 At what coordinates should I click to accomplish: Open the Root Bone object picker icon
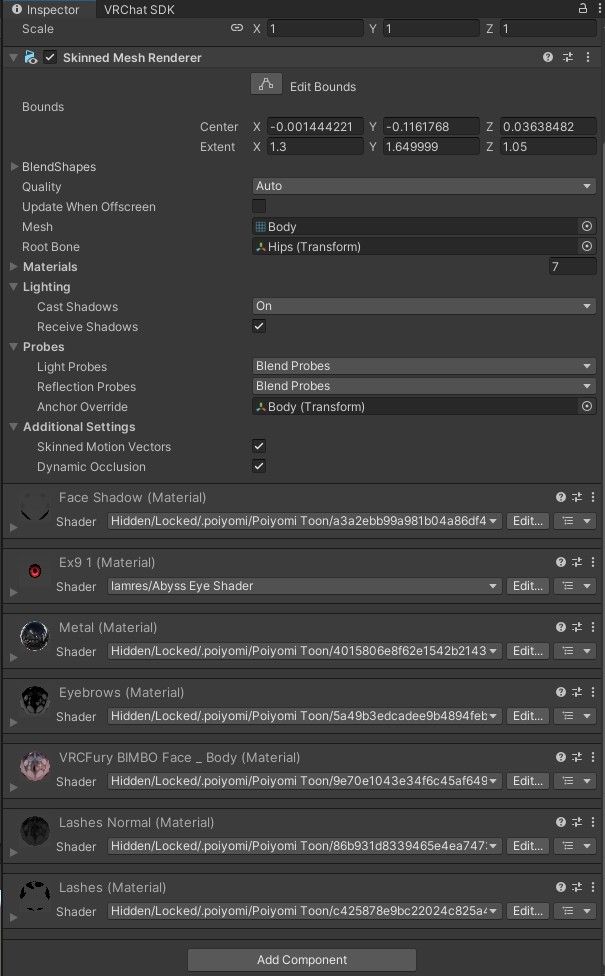pyautogui.click(x=586, y=246)
